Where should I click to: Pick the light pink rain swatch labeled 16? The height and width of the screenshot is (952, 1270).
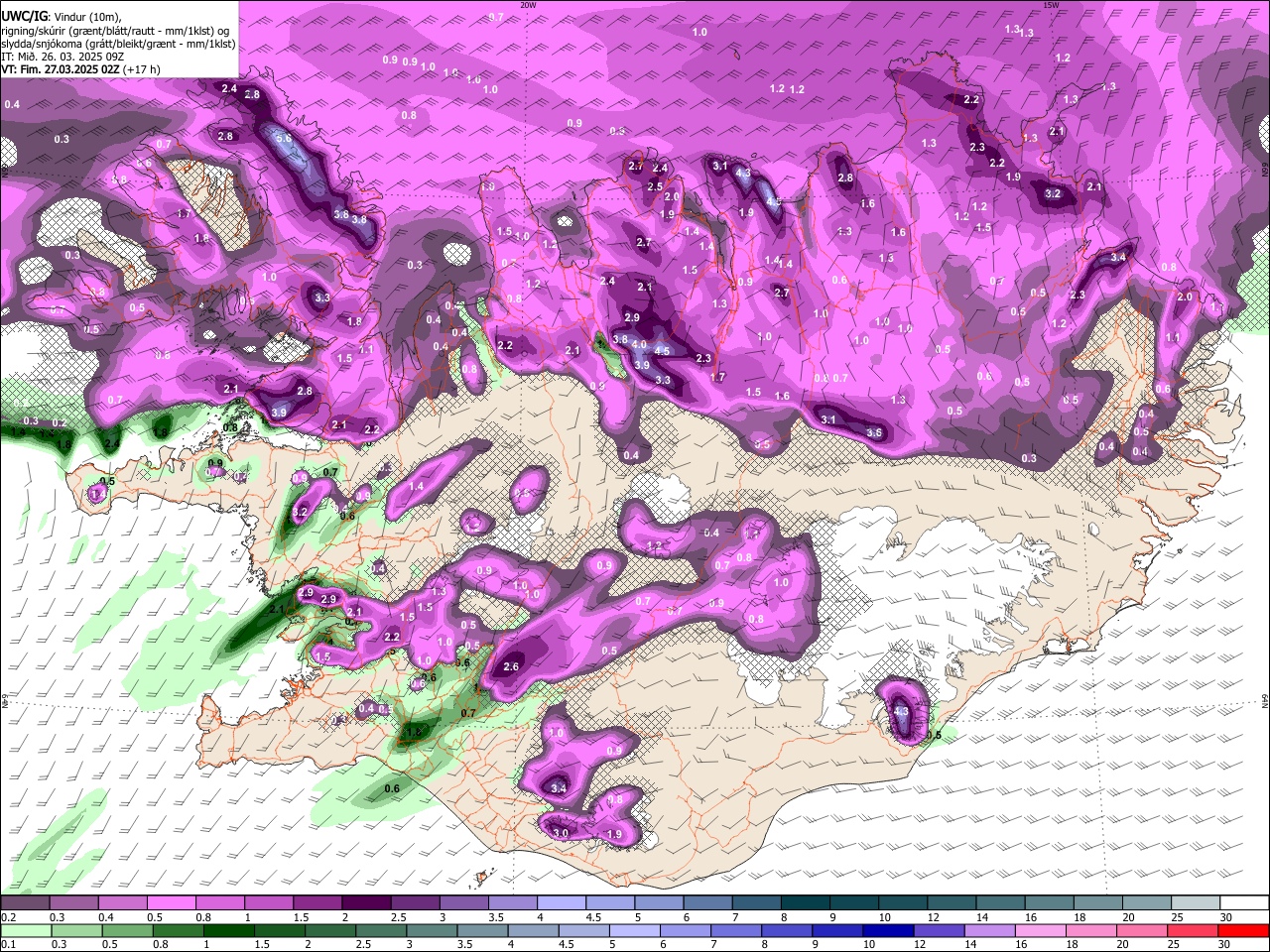coord(1041,931)
